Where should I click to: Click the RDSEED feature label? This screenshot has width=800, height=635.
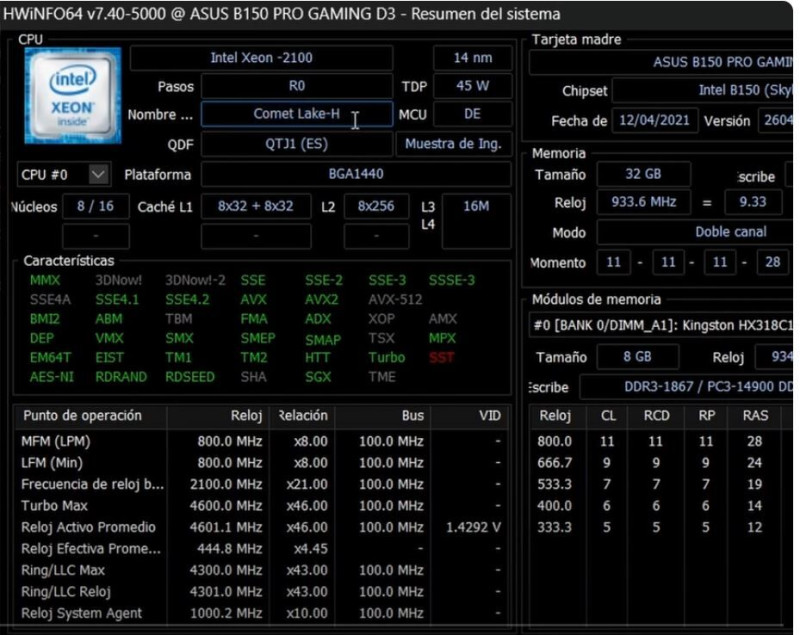pos(190,377)
